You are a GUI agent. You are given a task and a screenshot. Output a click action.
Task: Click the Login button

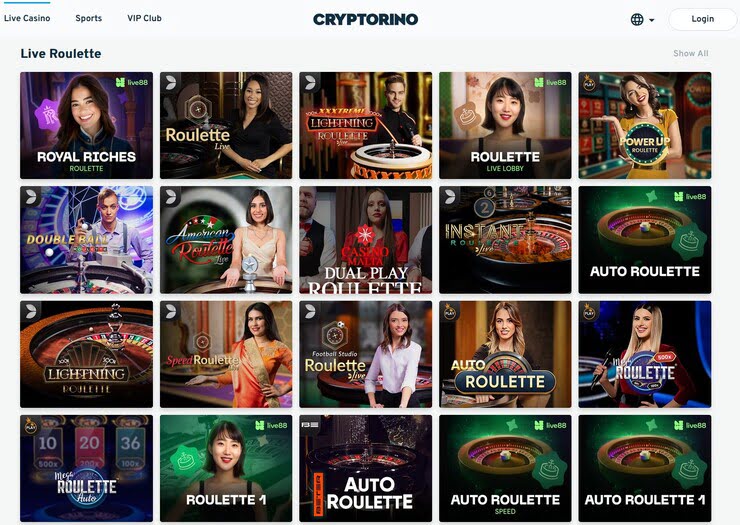pyautogui.click(x=702, y=19)
